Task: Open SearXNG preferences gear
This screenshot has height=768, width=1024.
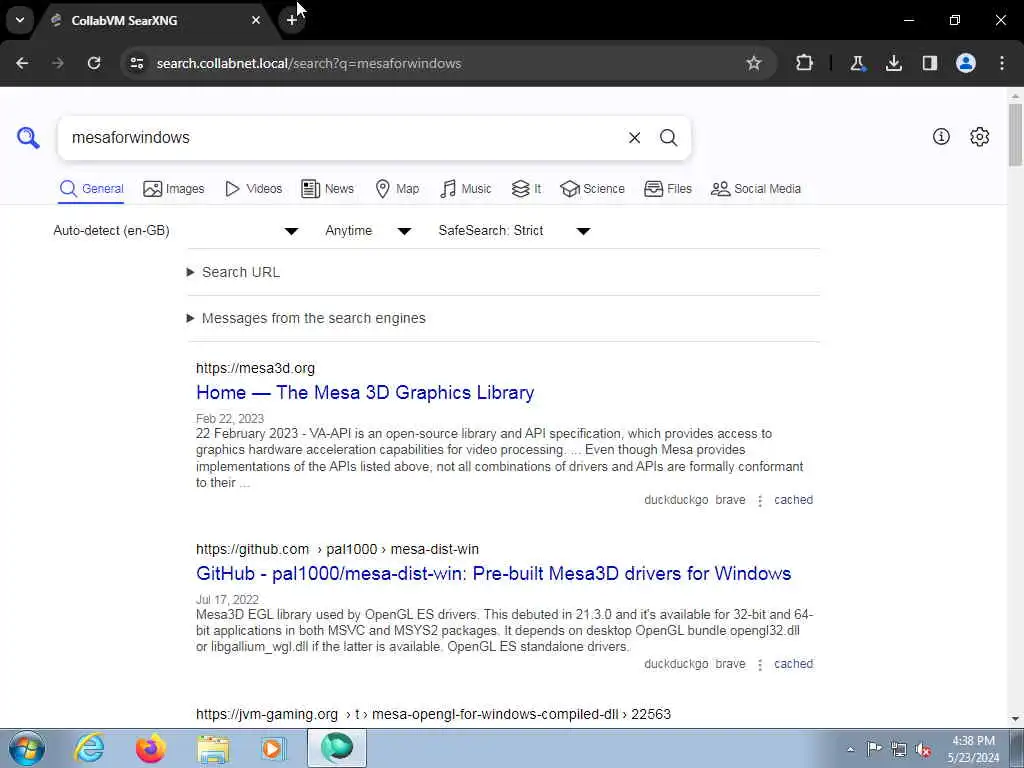Action: point(980,136)
